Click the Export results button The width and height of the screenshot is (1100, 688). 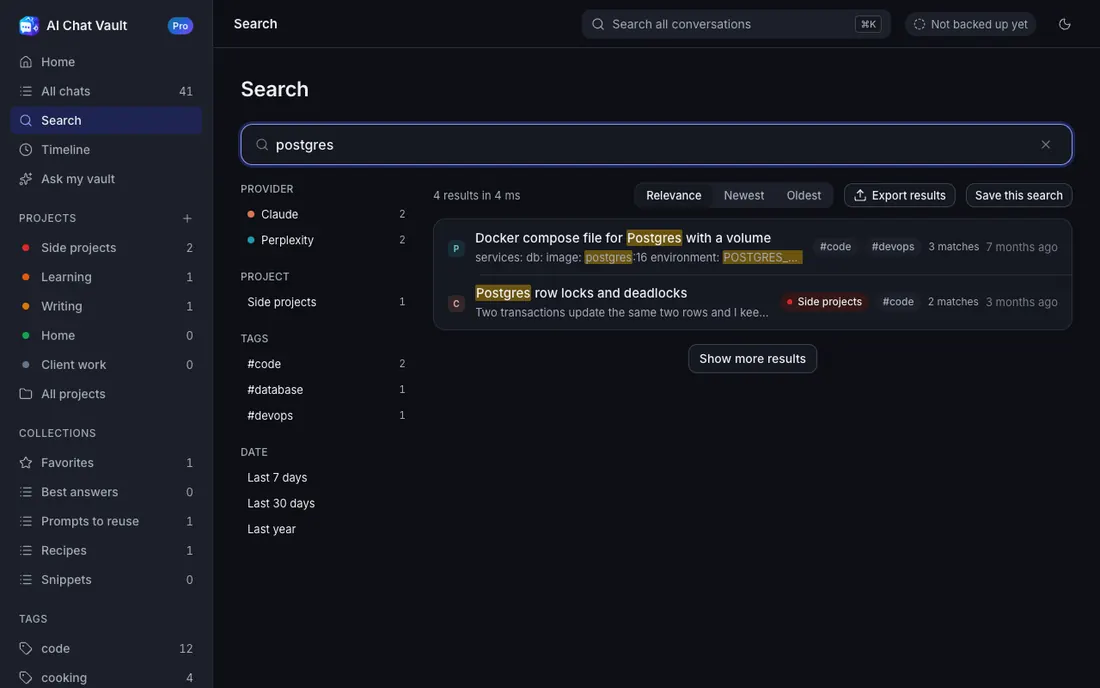coord(899,196)
